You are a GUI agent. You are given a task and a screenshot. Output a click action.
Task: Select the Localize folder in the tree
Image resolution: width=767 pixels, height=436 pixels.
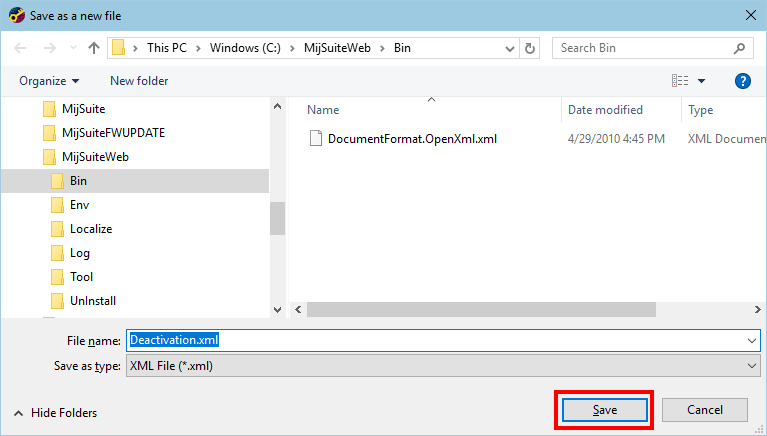[x=90, y=229]
